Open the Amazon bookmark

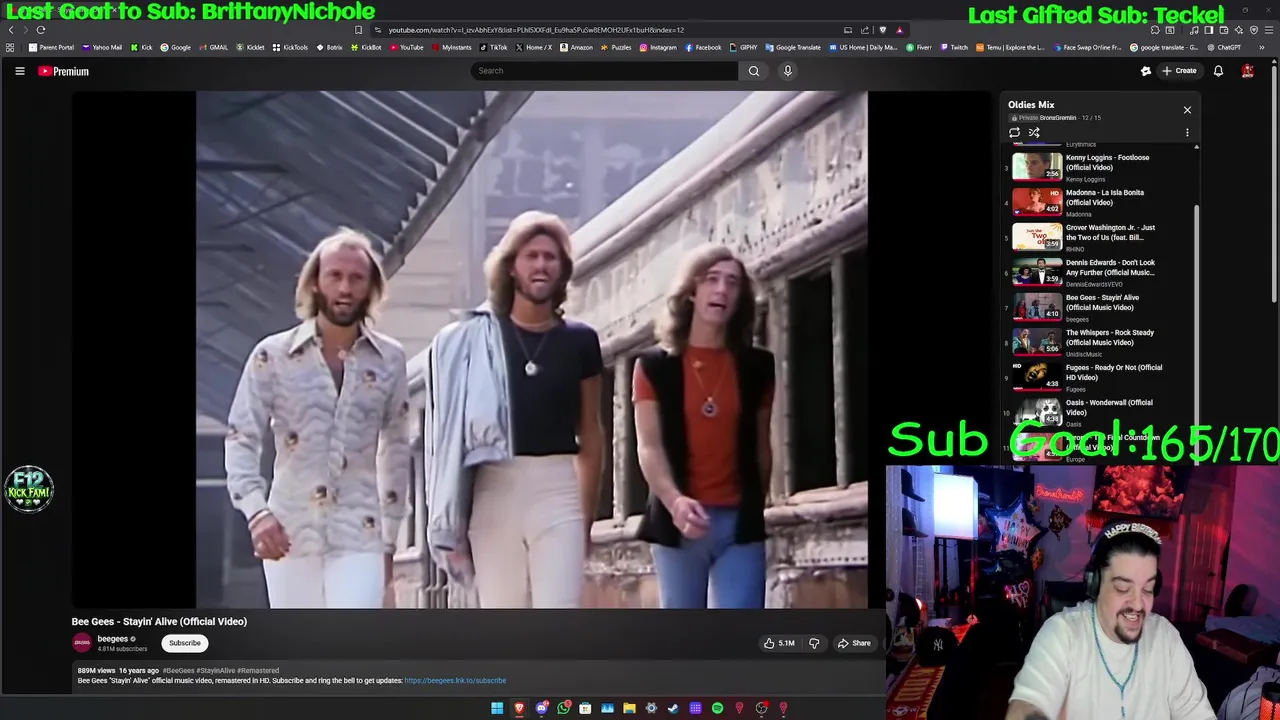pyautogui.click(x=576, y=47)
